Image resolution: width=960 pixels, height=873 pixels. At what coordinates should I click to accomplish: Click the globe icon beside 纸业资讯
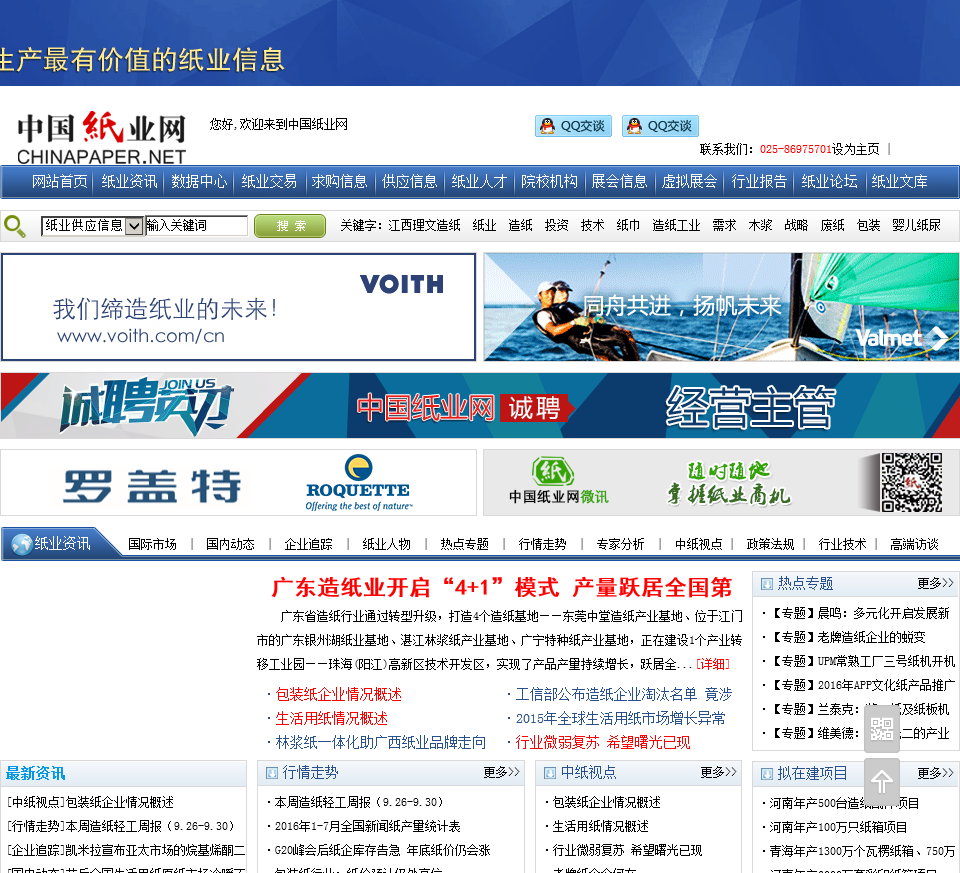tap(21, 544)
